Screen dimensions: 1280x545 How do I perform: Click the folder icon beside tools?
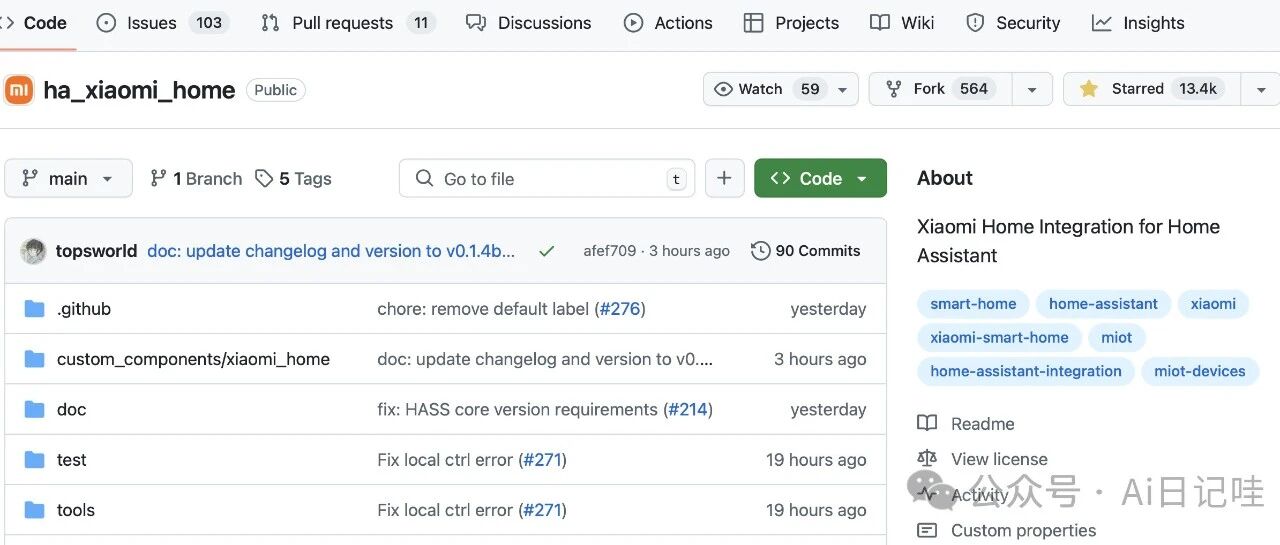(x=35, y=510)
